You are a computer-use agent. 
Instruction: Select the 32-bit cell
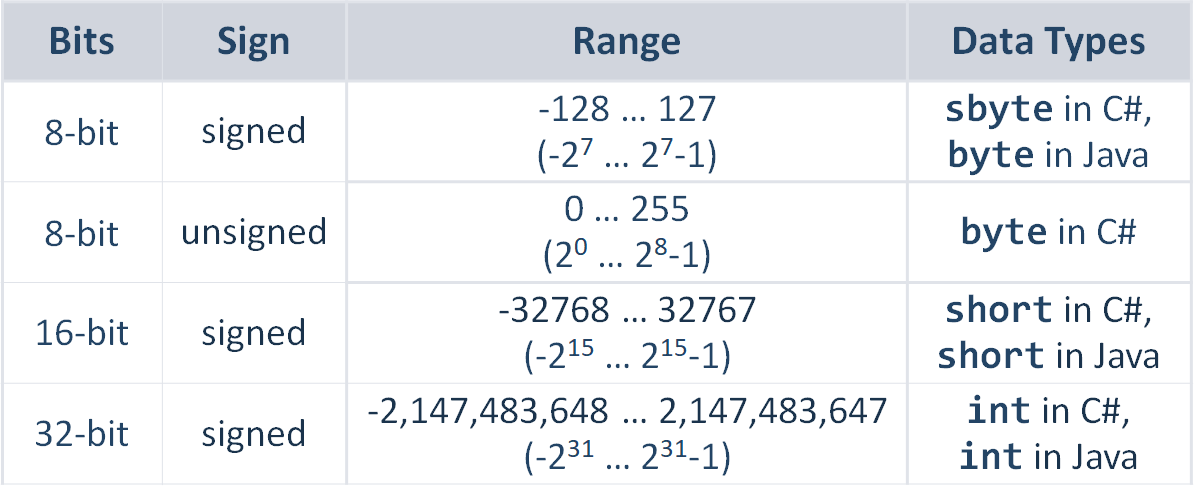[82, 434]
